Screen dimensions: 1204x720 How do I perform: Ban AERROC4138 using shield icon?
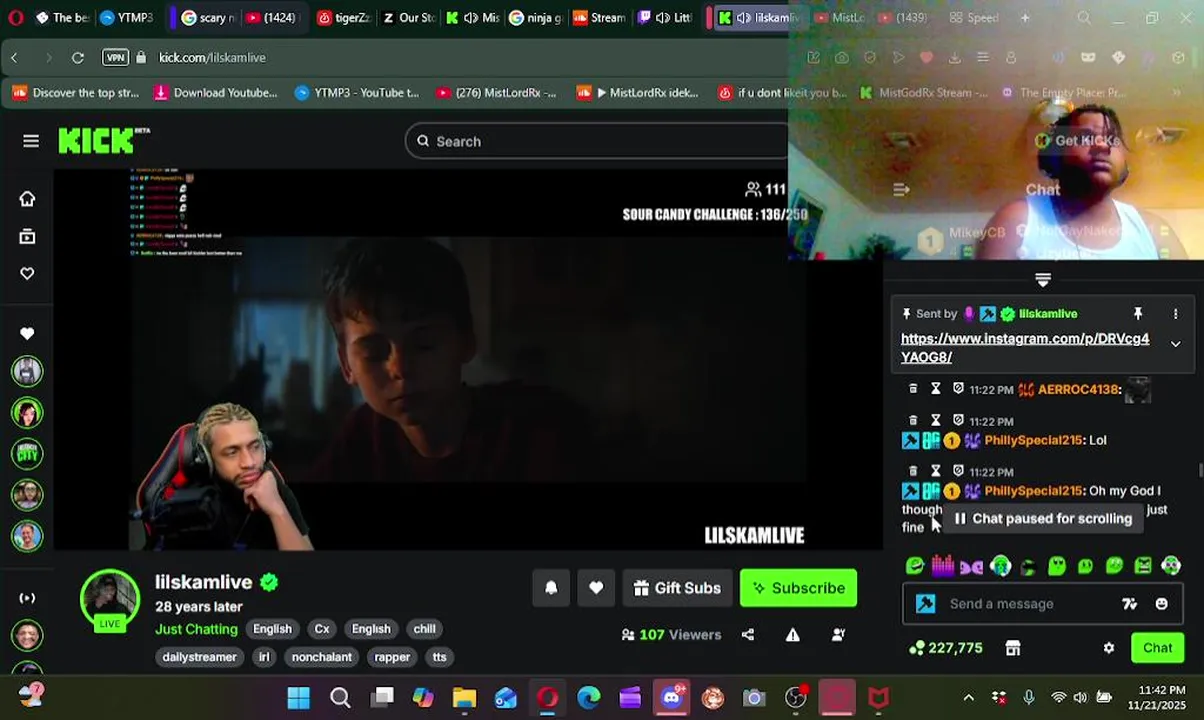pos(958,389)
